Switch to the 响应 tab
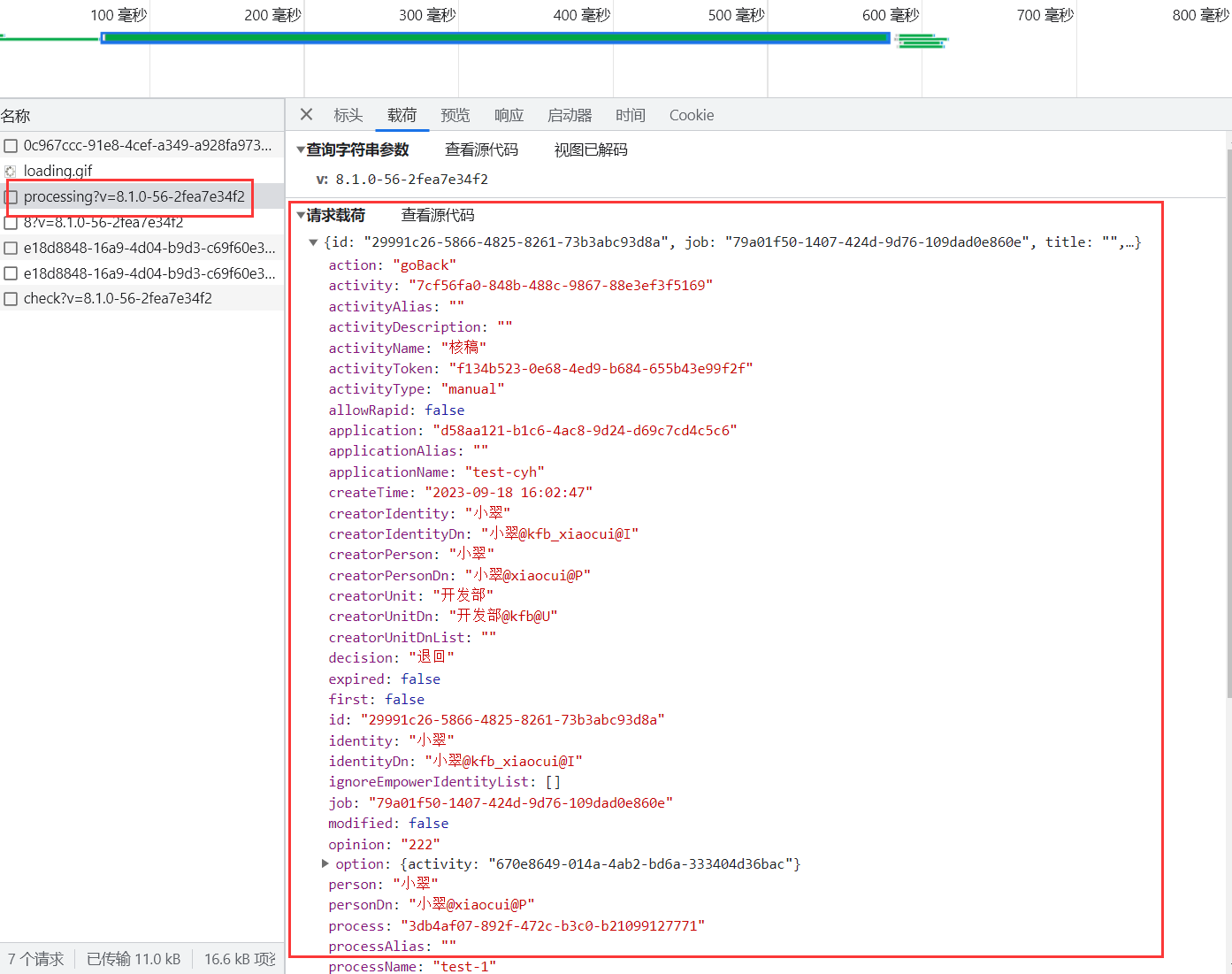 (509, 115)
